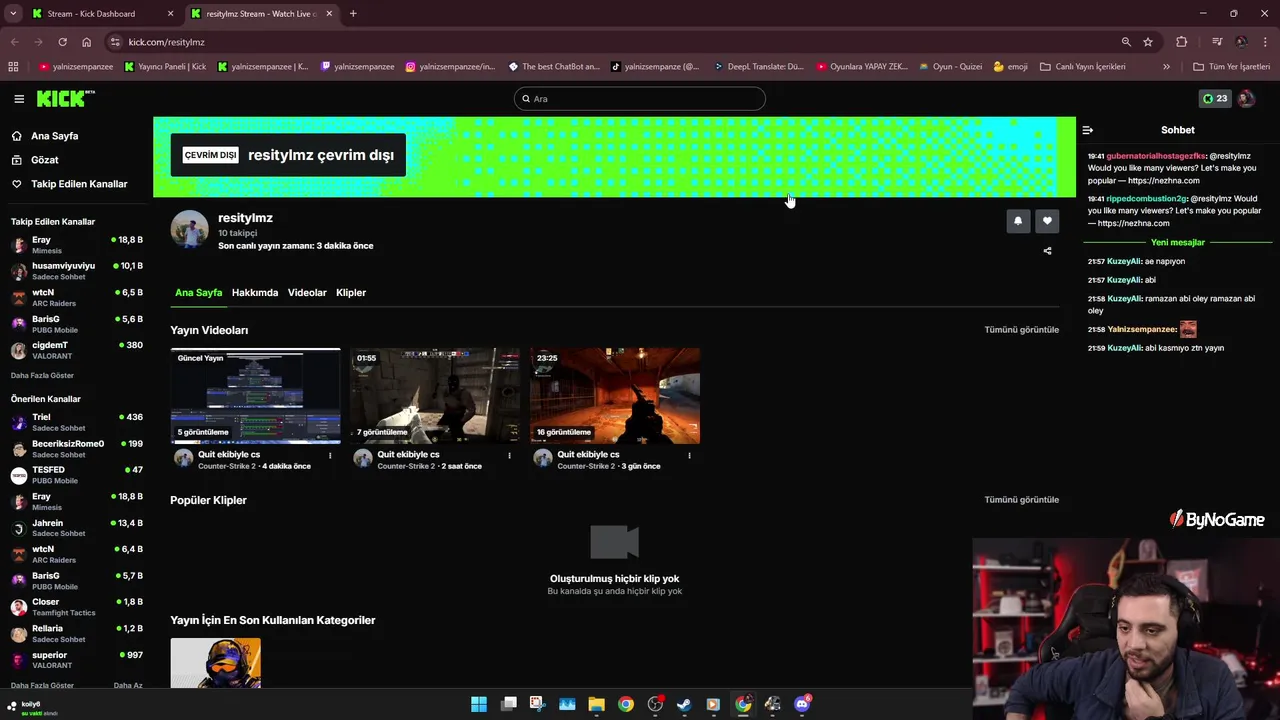Open followed channel husamviyuviyu
This screenshot has width=1280, height=720.
click(x=77, y=270)
